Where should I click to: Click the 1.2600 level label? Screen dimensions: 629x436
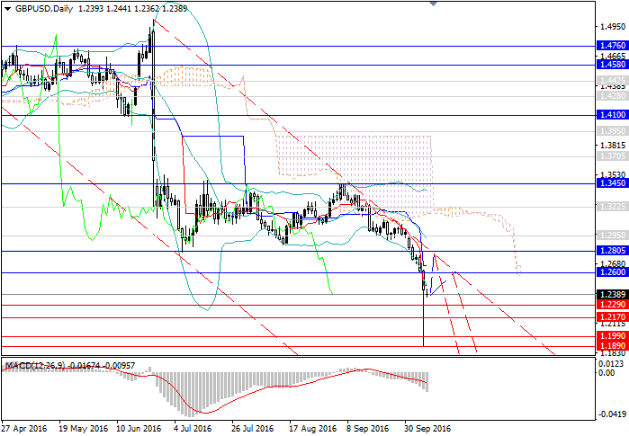610,273
